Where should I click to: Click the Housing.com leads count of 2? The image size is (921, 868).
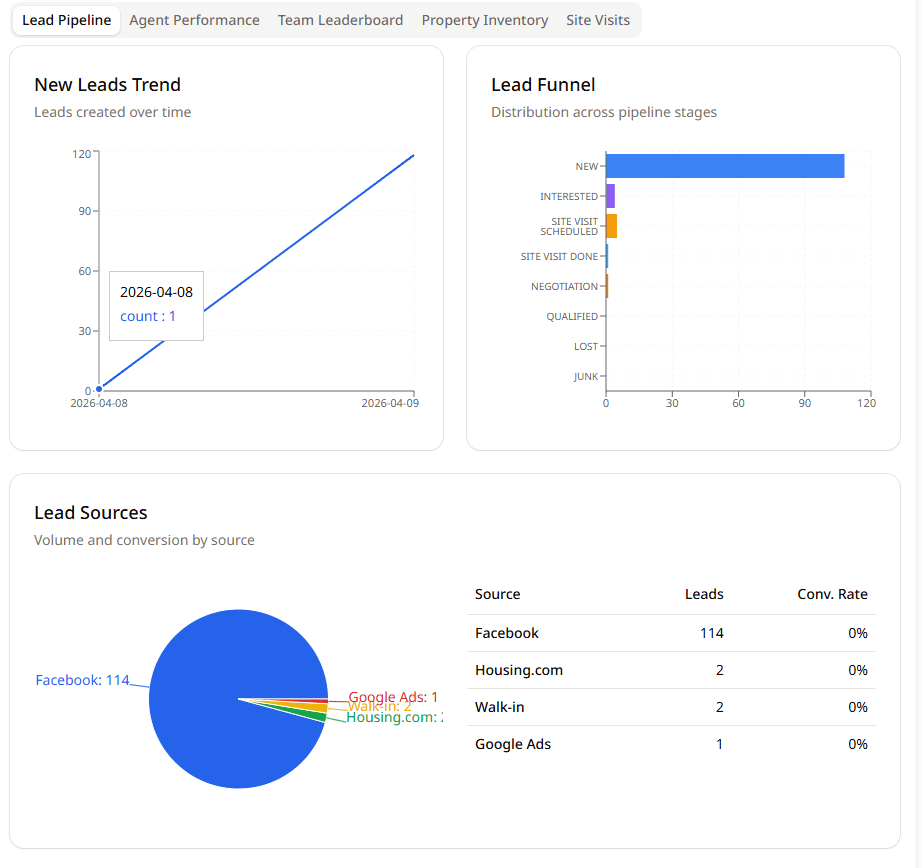719,670
